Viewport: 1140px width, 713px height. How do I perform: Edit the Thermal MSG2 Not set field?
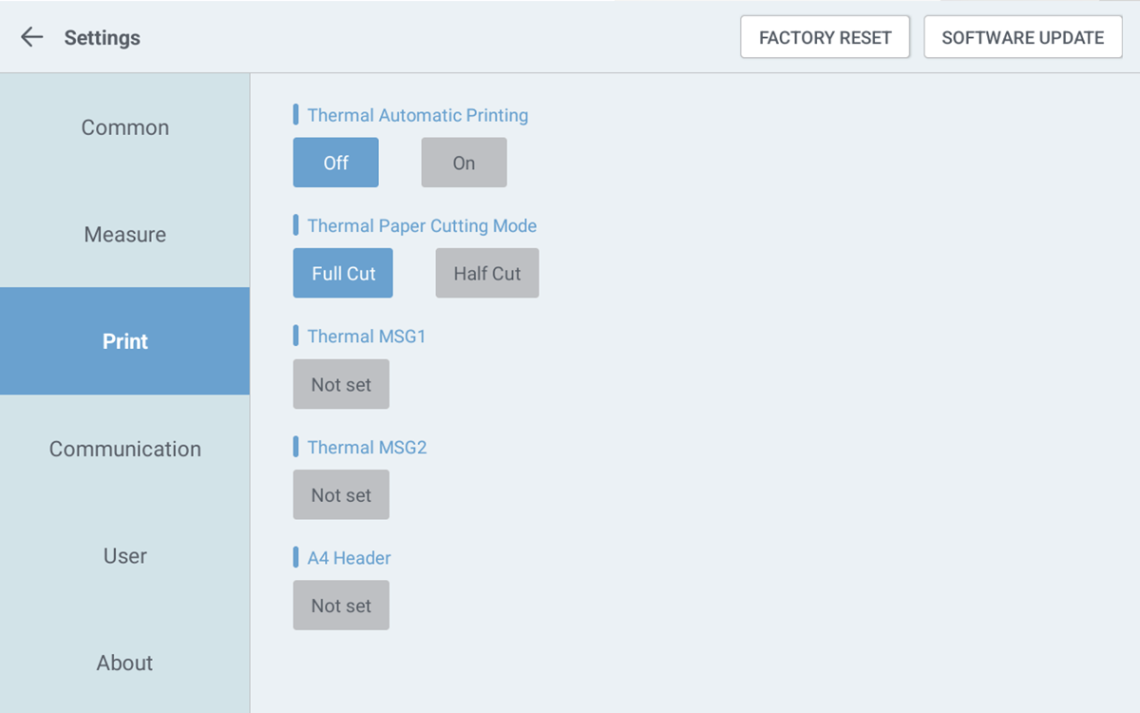pos(341,495)
